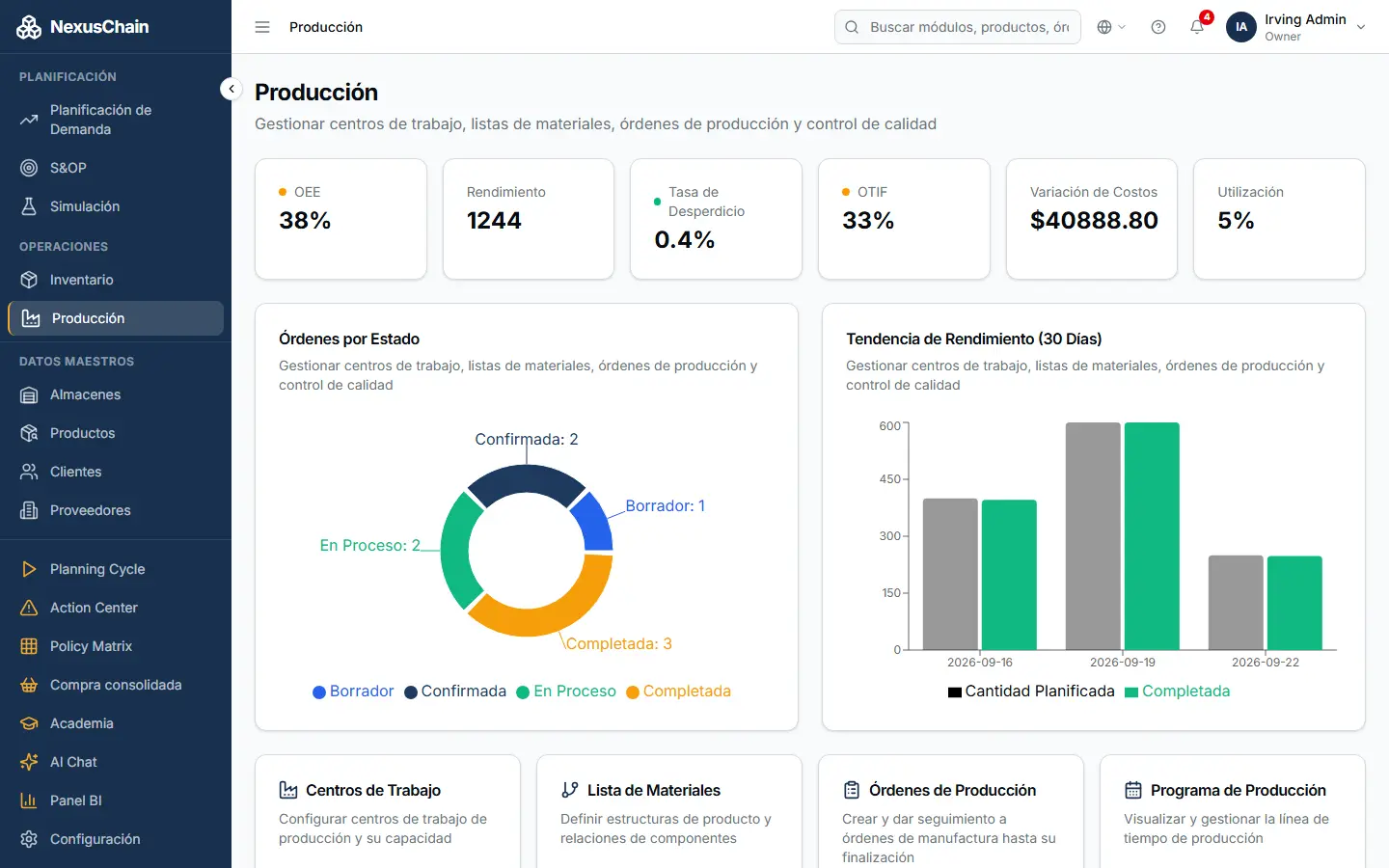Viewport: 1389px width, 868px height.
Task: Click the Inventario box icon
Action: tap(29, 280)
